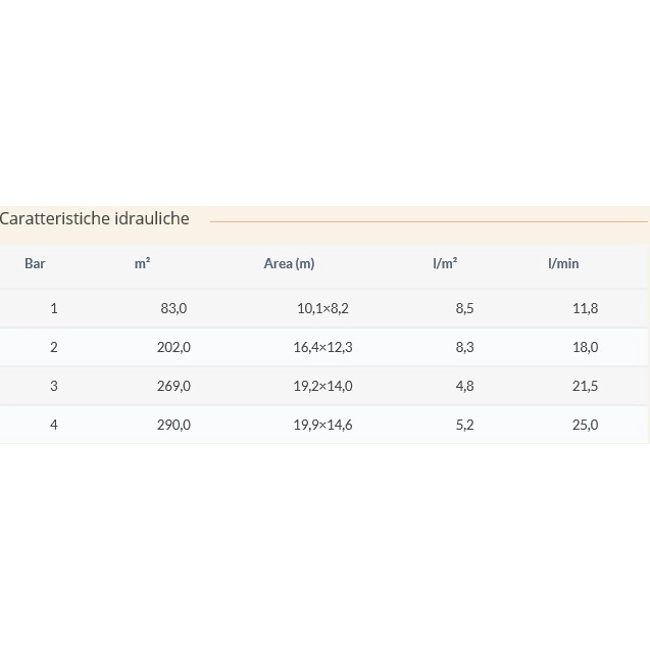This screenshot has height=650, width=650.
Task: Select the 202,0 m² cell
Action: [174, 347]
